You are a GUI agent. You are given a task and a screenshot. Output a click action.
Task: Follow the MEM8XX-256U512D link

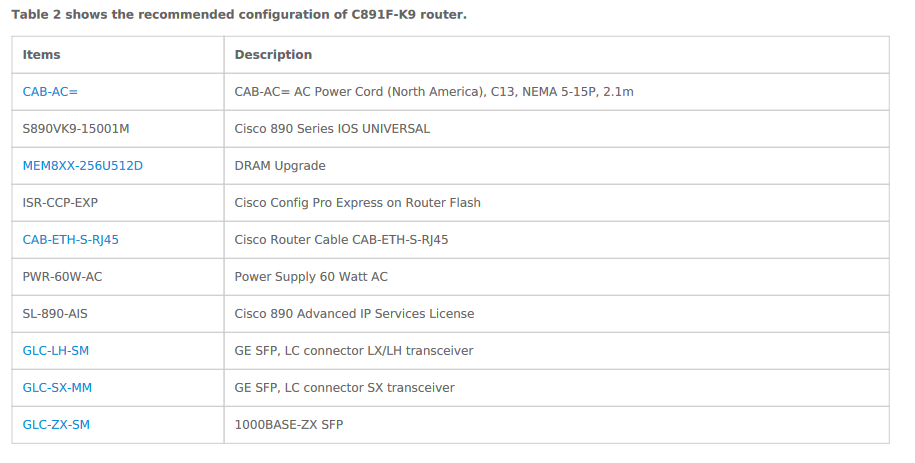83,166
